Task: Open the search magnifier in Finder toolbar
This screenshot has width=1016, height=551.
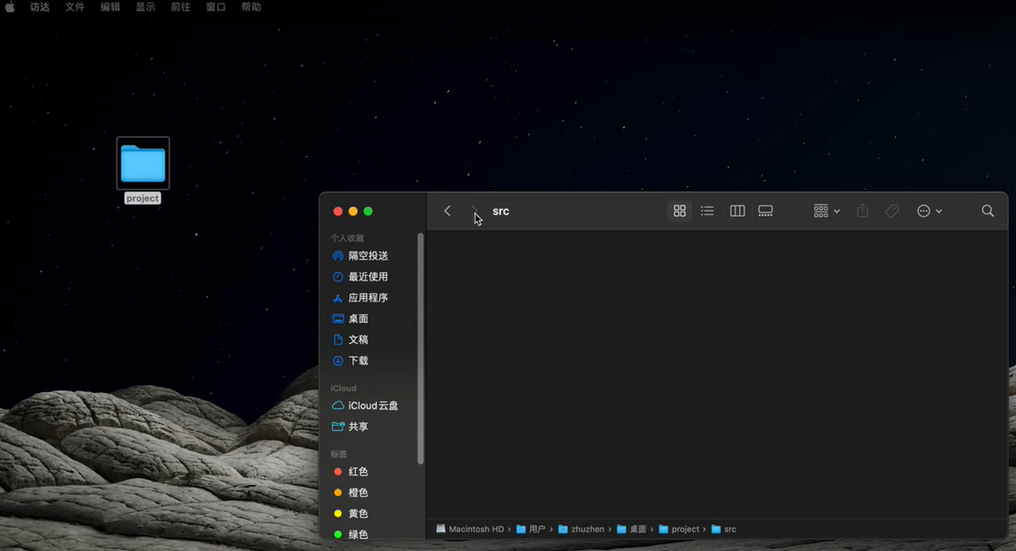Action: (x=987, y=211)
